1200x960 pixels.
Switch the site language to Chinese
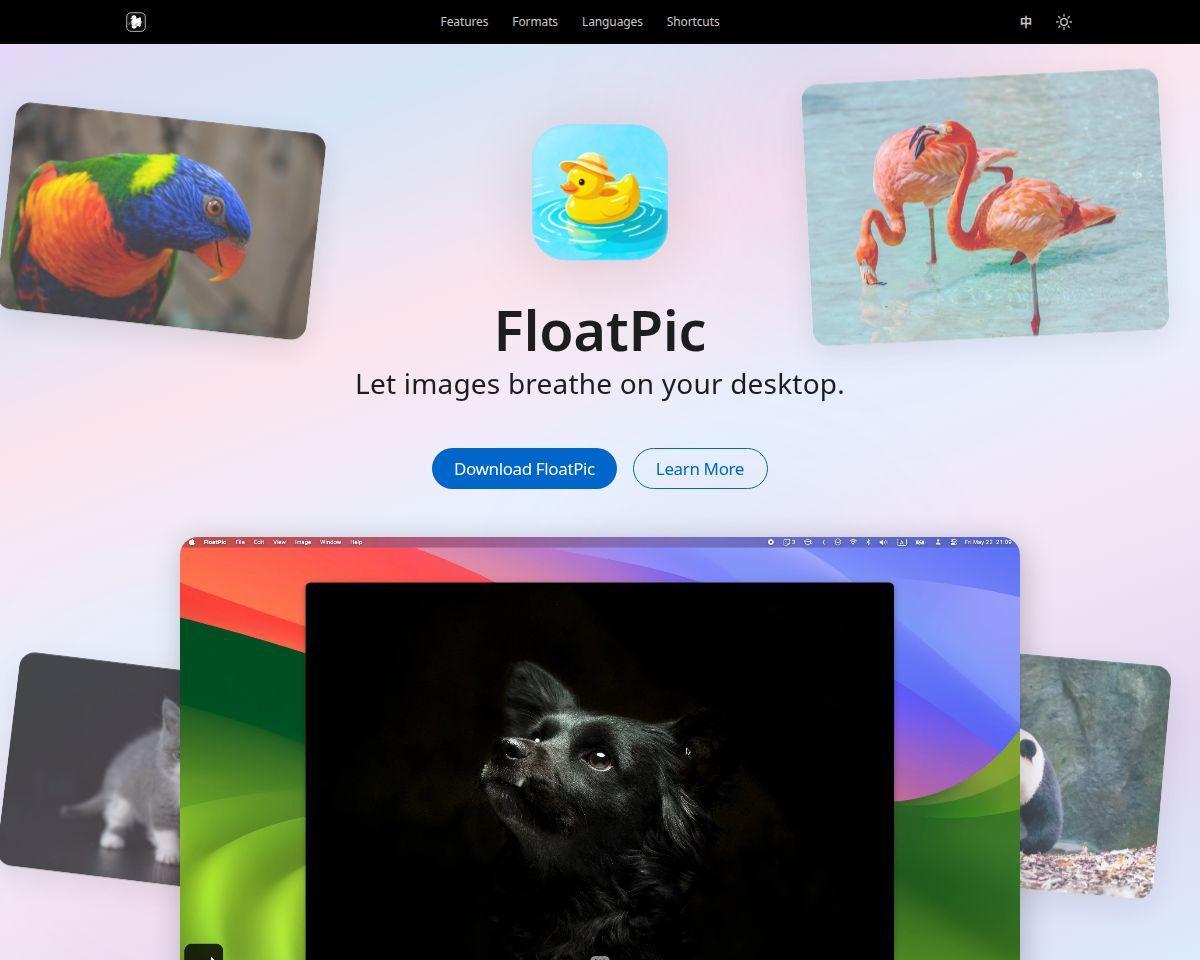point(1026,22)
